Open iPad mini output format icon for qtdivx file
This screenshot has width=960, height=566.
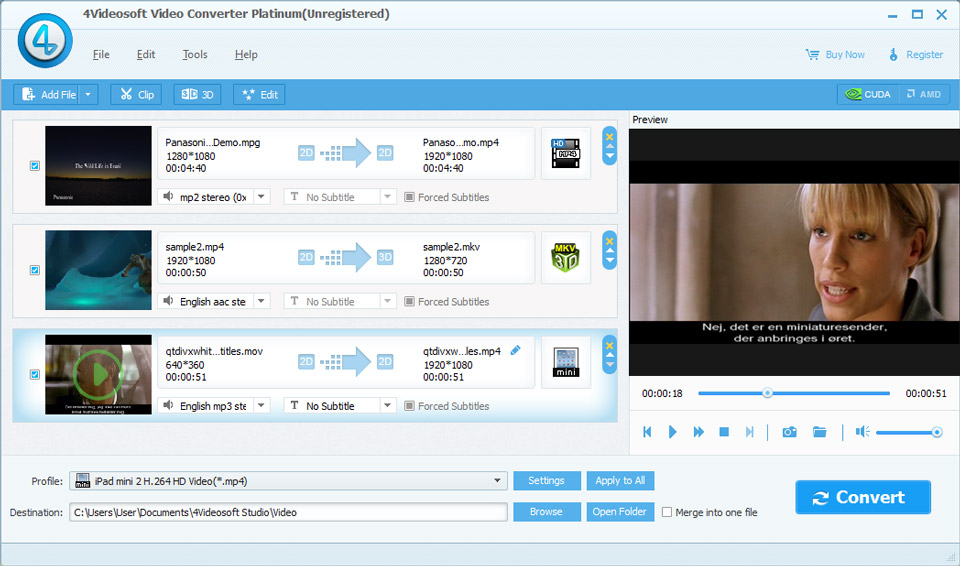tap(566, 362)
